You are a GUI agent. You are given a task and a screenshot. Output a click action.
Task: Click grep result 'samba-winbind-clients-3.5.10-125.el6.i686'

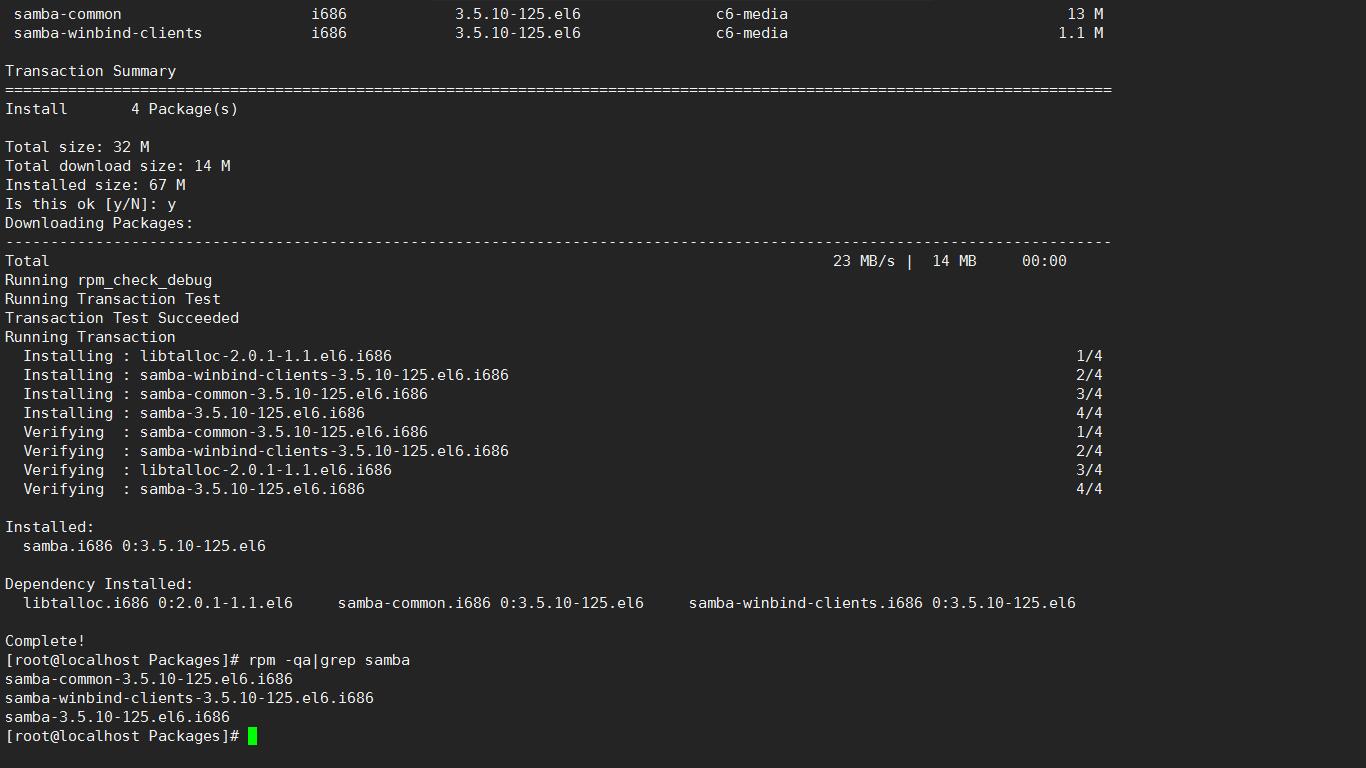point(189,698)
